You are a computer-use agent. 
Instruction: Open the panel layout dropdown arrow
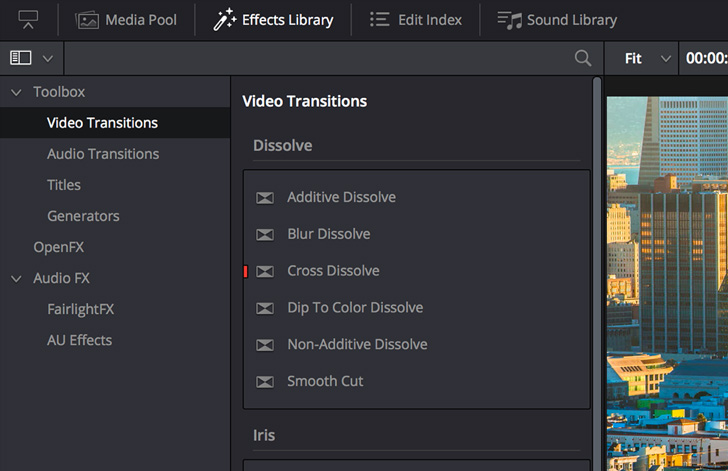pos(47,59)
